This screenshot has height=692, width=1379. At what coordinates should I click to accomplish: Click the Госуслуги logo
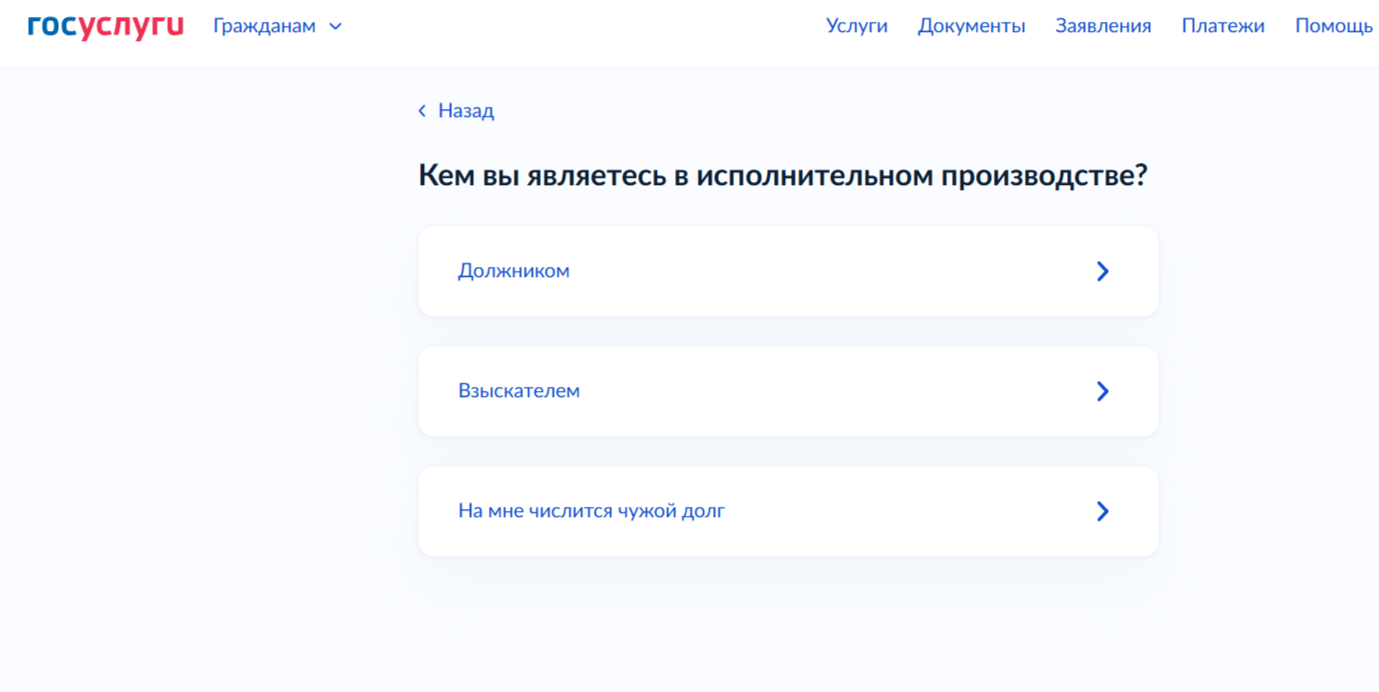(105, 27)
